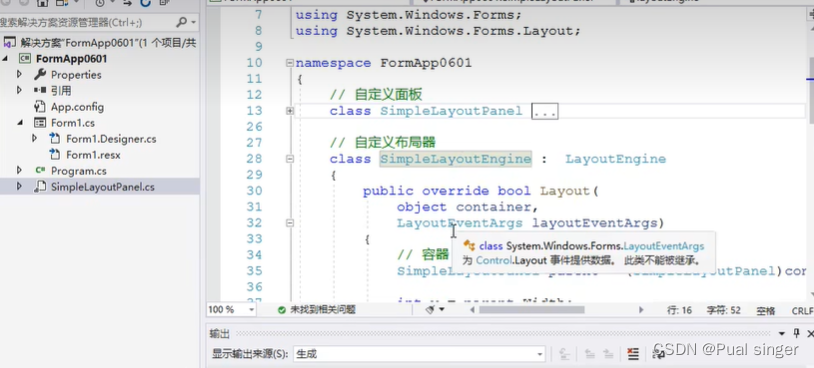Select App.config in Solution Explorer

77,107
